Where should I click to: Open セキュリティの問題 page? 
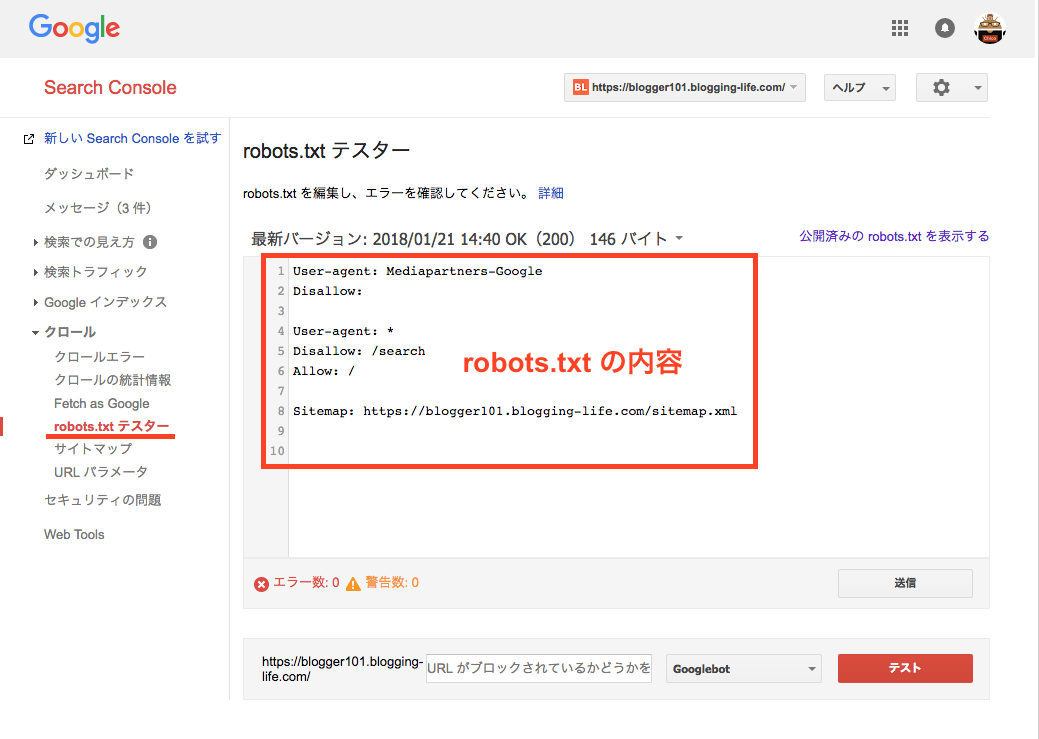(x=103, y=500)
